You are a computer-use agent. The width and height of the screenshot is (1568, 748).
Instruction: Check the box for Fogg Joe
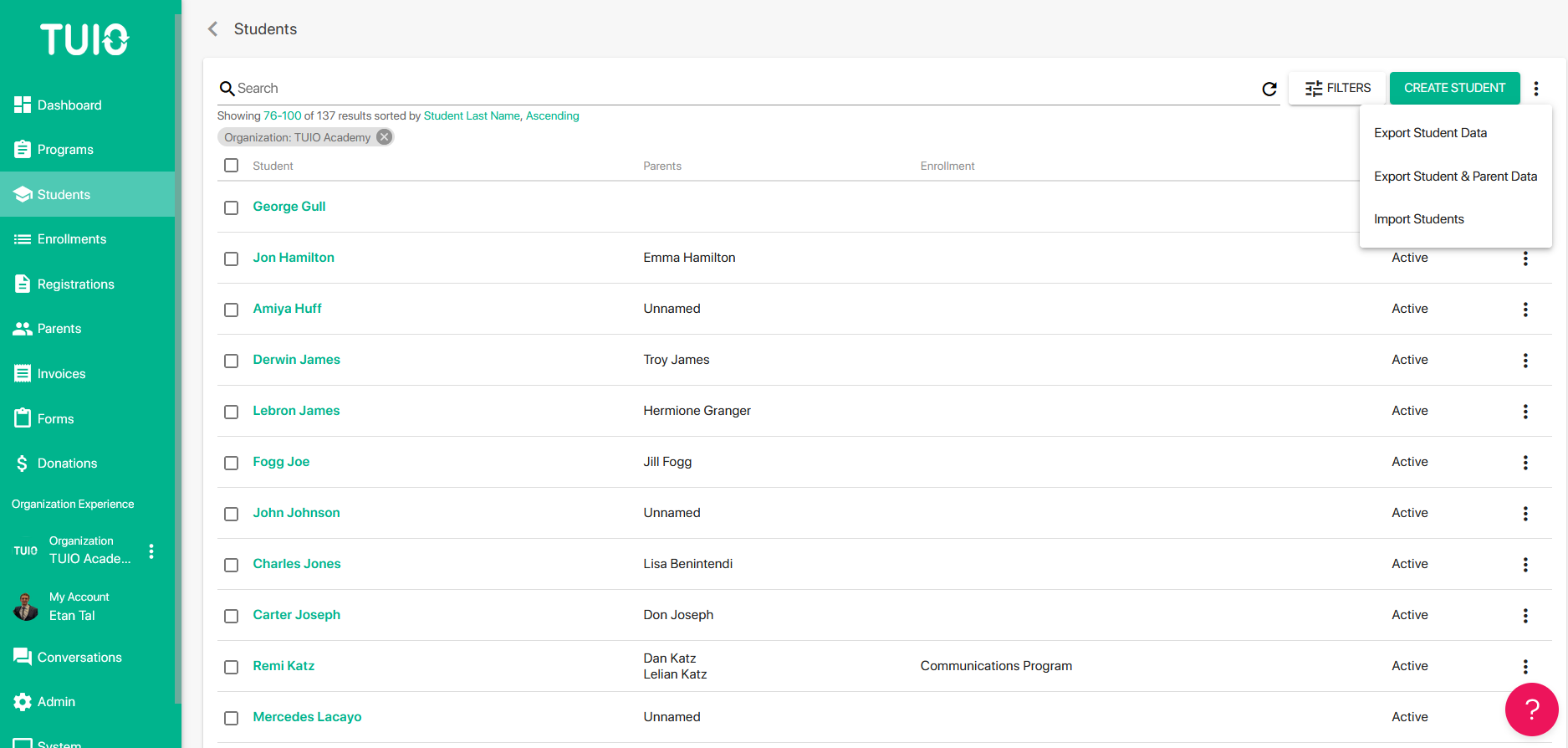232,463
